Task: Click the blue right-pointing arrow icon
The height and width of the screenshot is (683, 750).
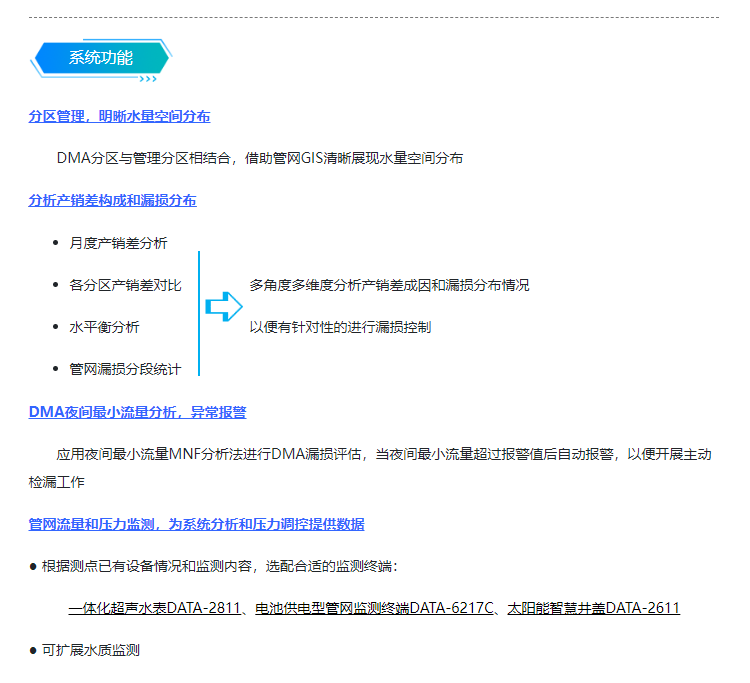Action: point(223,306)
